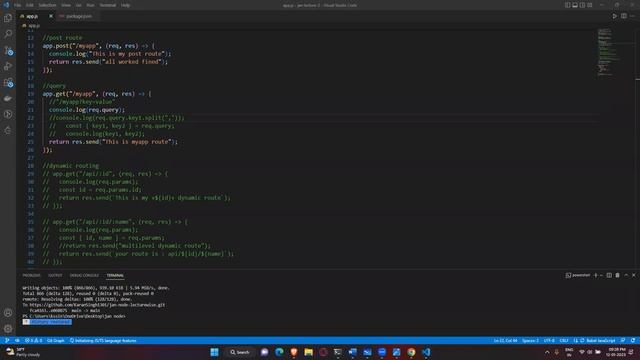Show errors and warnings count in status bar
Viewport: 640px width, 360px height.
tap(33, 340)
